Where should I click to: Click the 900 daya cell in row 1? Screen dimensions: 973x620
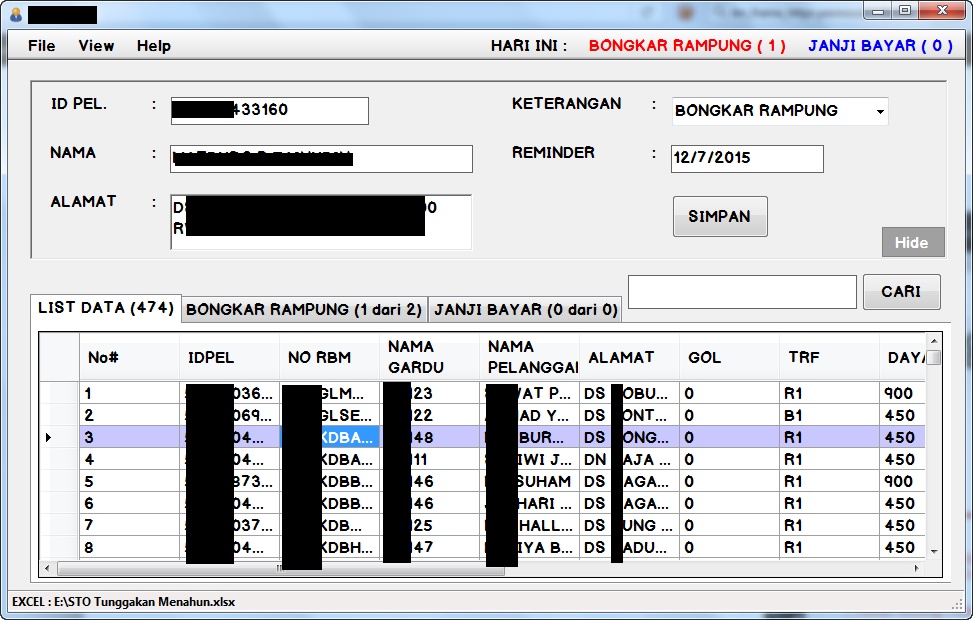(902, 393)
